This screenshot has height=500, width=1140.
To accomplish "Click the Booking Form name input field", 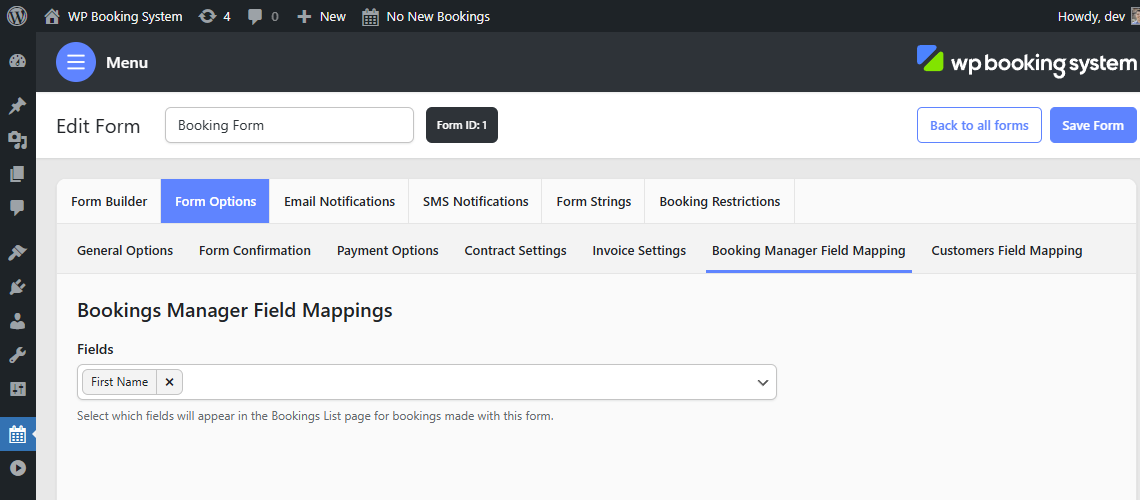I will coord(289,125).
